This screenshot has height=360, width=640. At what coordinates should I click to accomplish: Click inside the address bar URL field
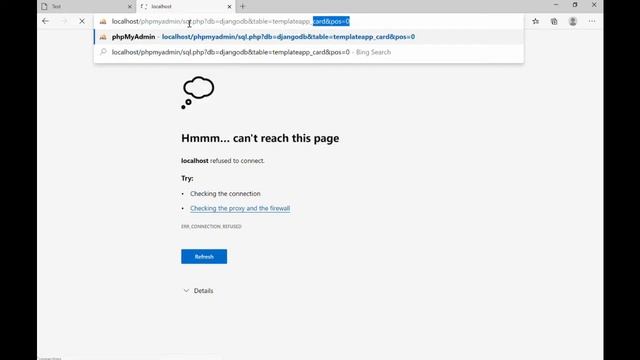click(309, 21)
